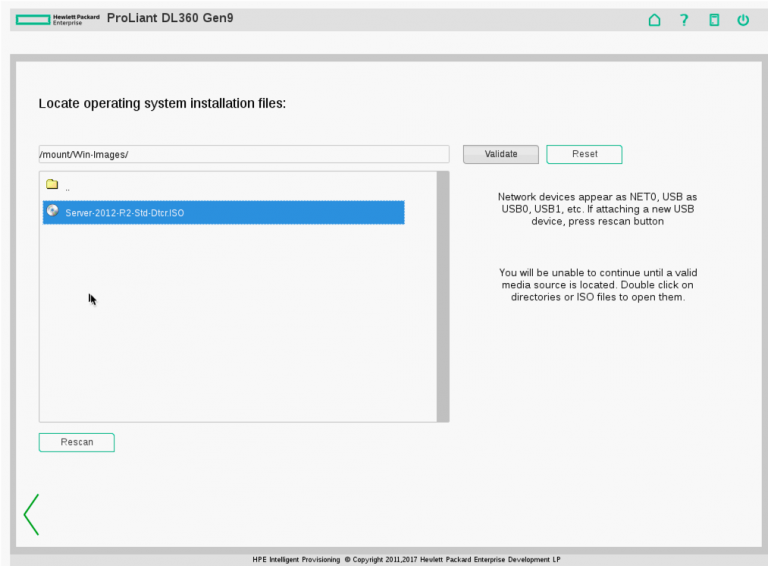Click the Validate button

[x=501, y=154]
